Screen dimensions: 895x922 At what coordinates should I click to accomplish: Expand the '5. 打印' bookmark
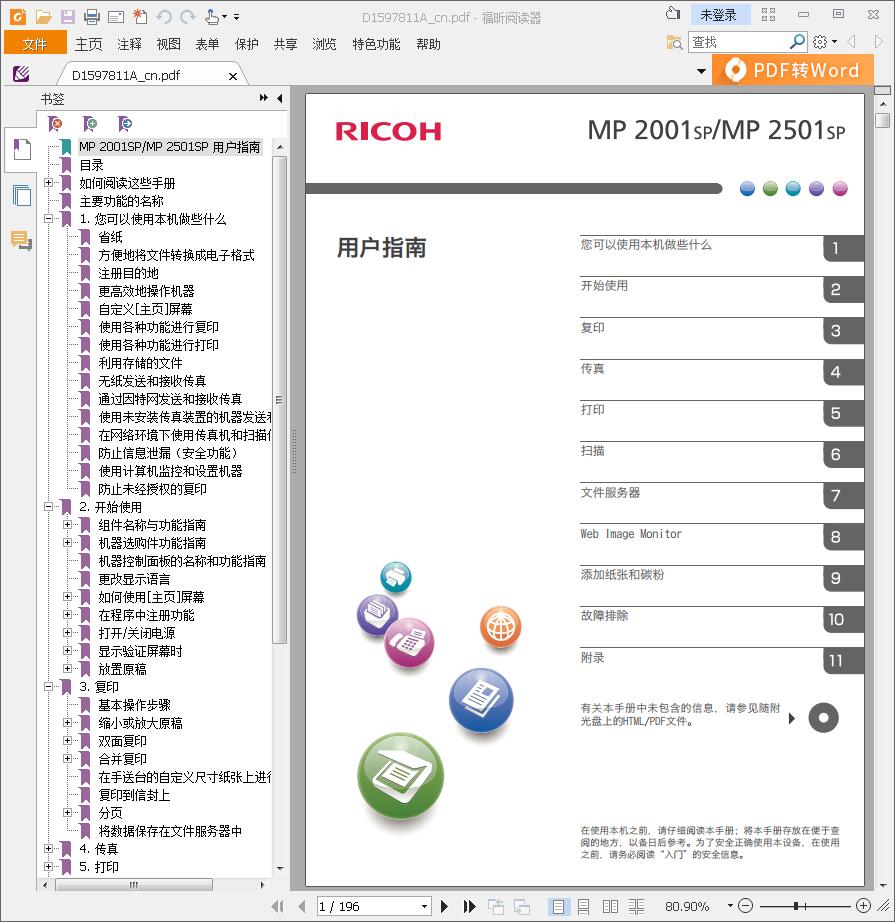[48, 866]
